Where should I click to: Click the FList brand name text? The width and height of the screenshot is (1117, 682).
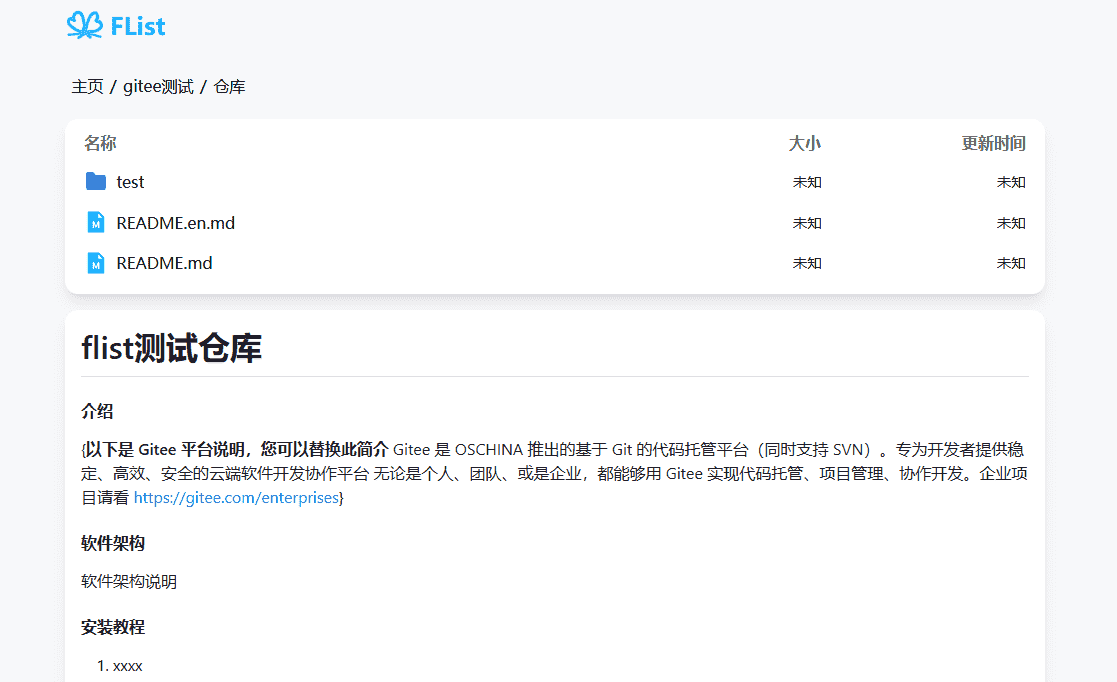coord(139,26)
